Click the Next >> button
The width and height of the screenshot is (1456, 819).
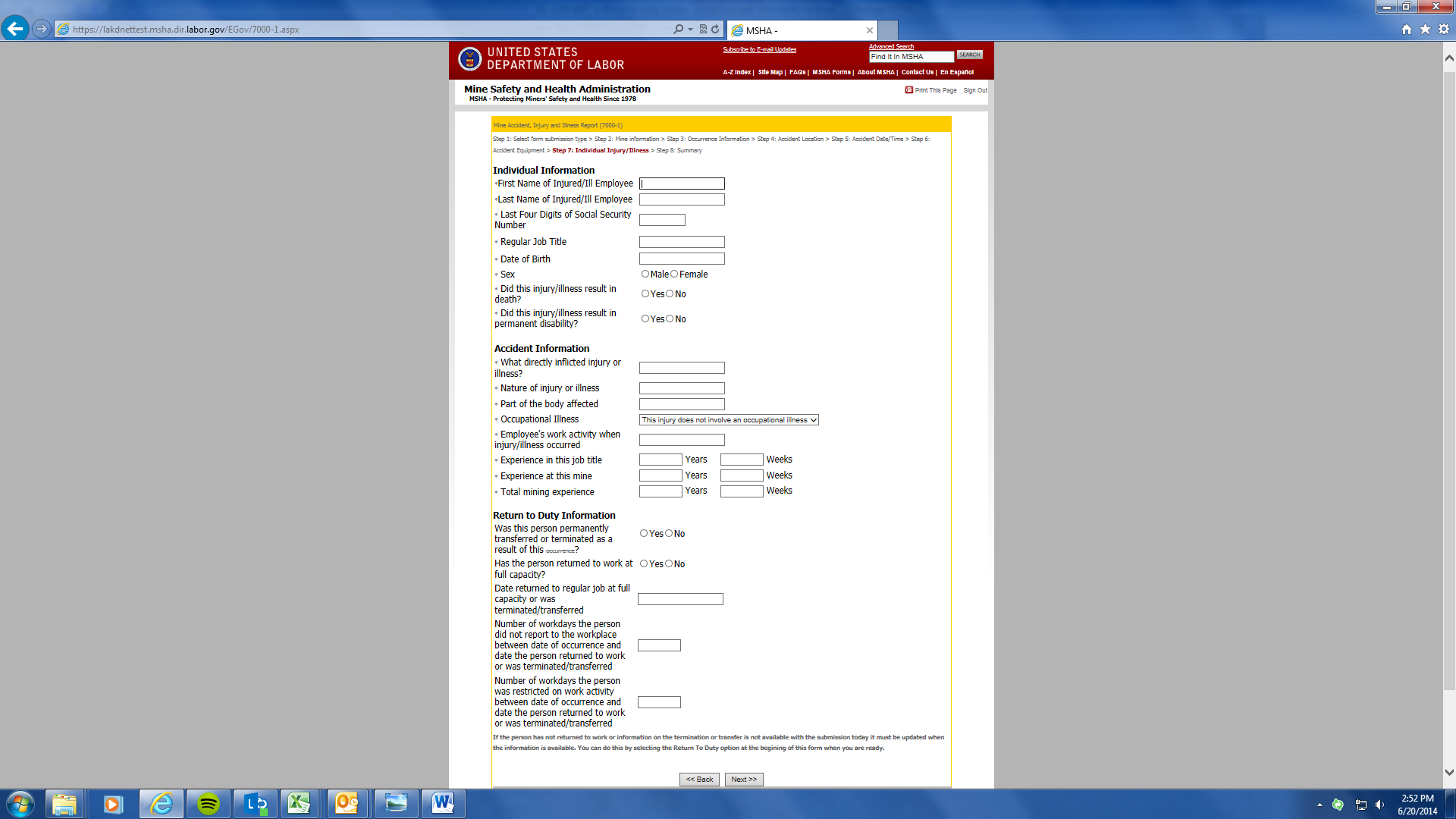[x=743, y=779]
